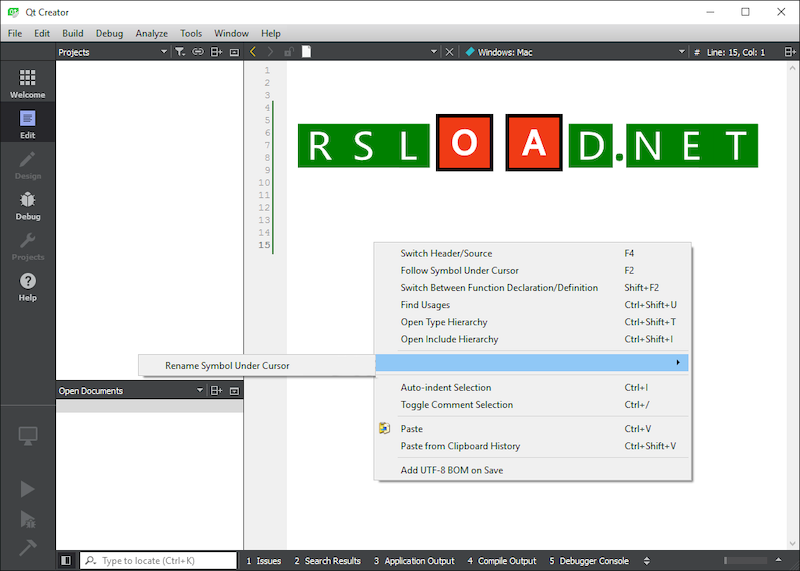This screenshot has width=800, height=571.
Task: Select Paste from Clipboard History
Action: coord(532,446)
